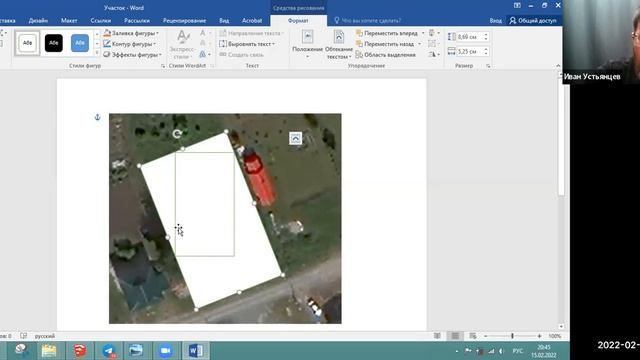Click the shape height field 8,69 см
640x360 pixels.
469,37
